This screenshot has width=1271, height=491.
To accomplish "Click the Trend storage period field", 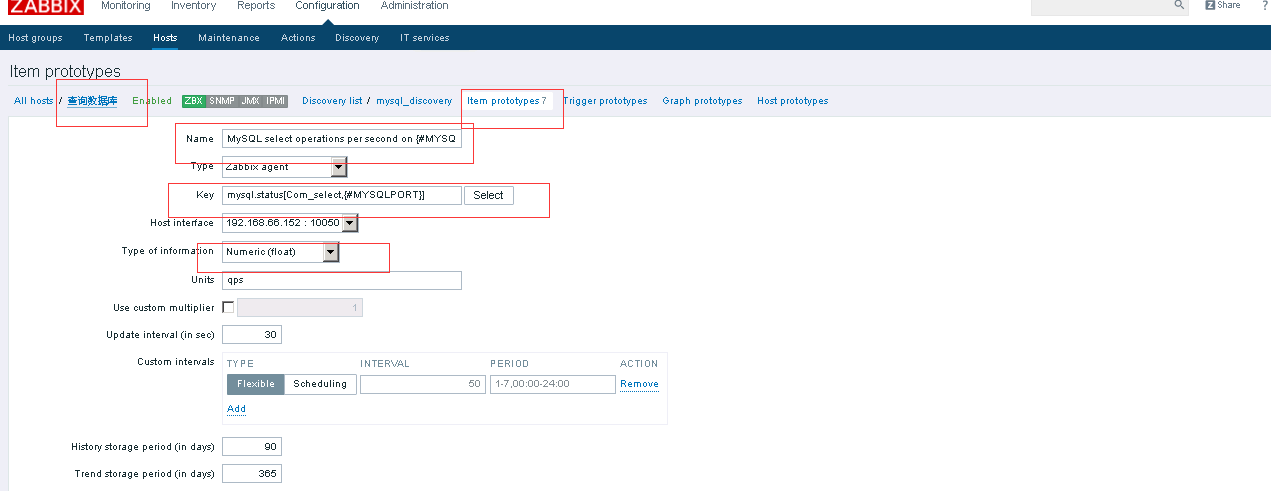I will (252, 474).
